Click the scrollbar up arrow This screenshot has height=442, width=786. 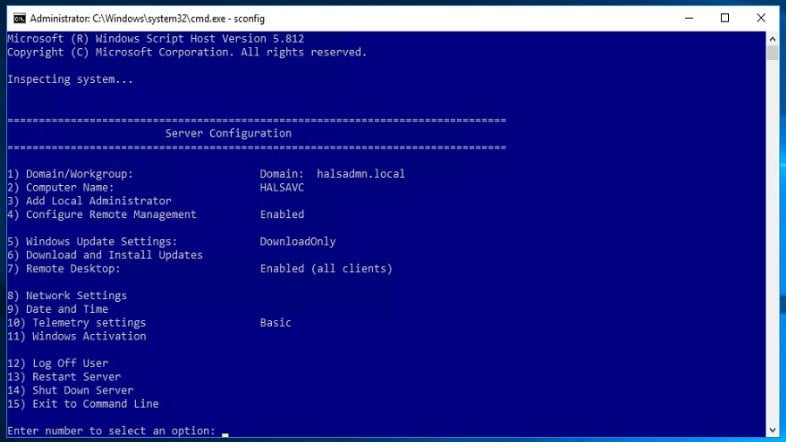(772, 38)
